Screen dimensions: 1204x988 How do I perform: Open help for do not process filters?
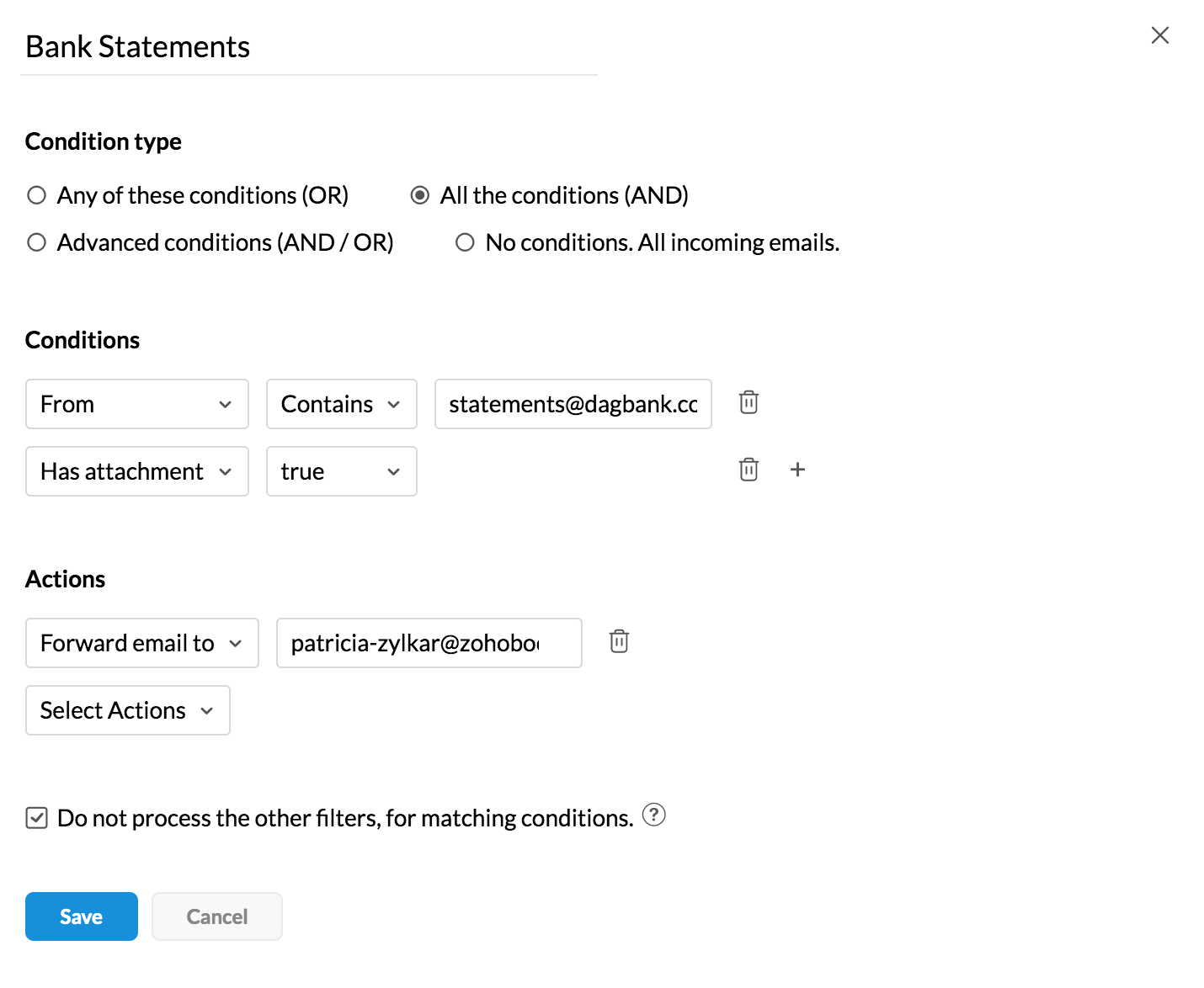[653, 815]
